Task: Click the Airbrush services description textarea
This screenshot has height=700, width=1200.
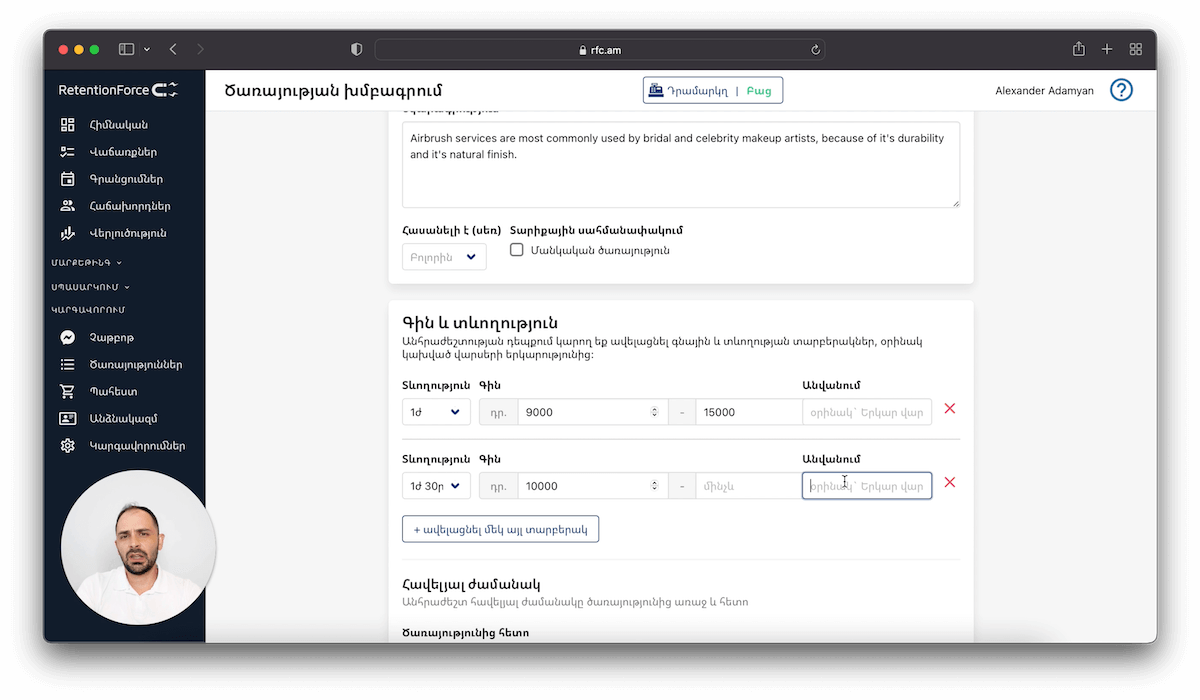Action: coord(681,165)
